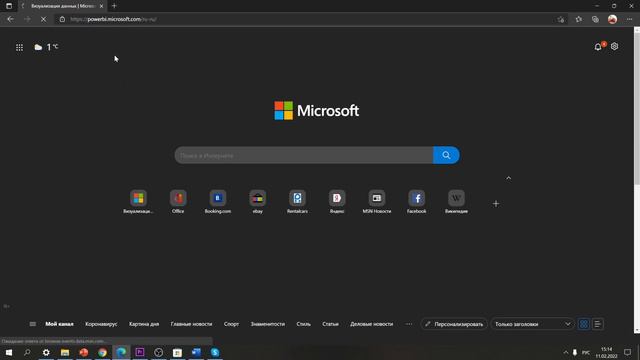Open the first Microsoft-logo quick link tile
This screenshot has width=640, height=360.
138,202
